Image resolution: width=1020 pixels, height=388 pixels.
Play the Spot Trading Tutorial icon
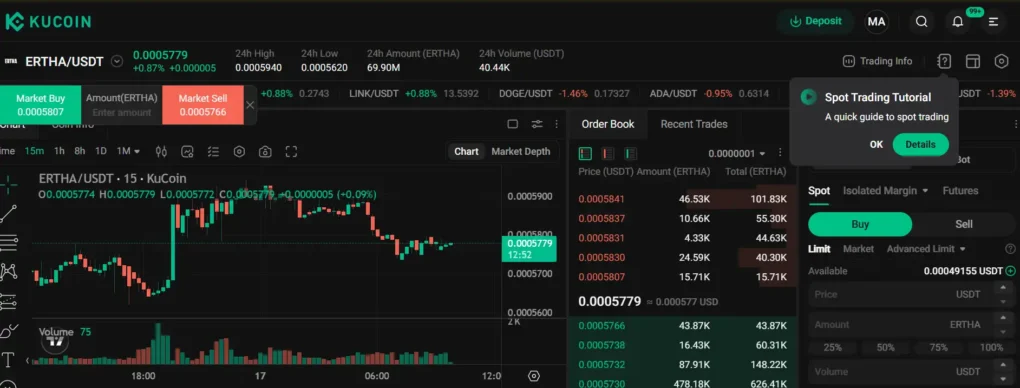pyautogui.click(x=808, y=97)
